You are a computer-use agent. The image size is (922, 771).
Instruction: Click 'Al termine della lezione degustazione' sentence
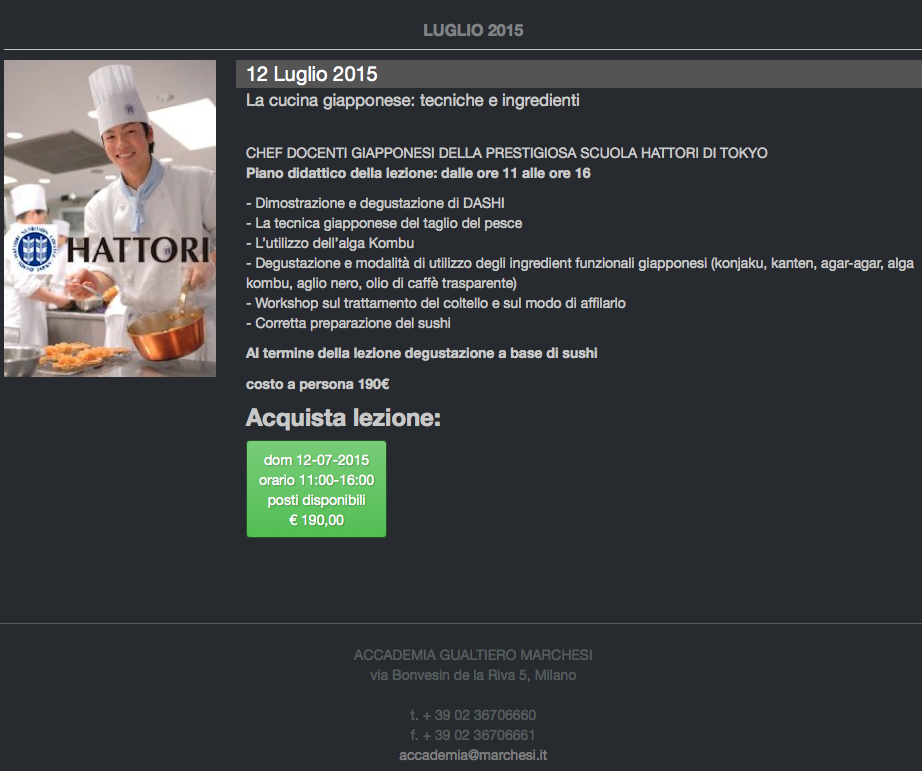pos(422,353)
